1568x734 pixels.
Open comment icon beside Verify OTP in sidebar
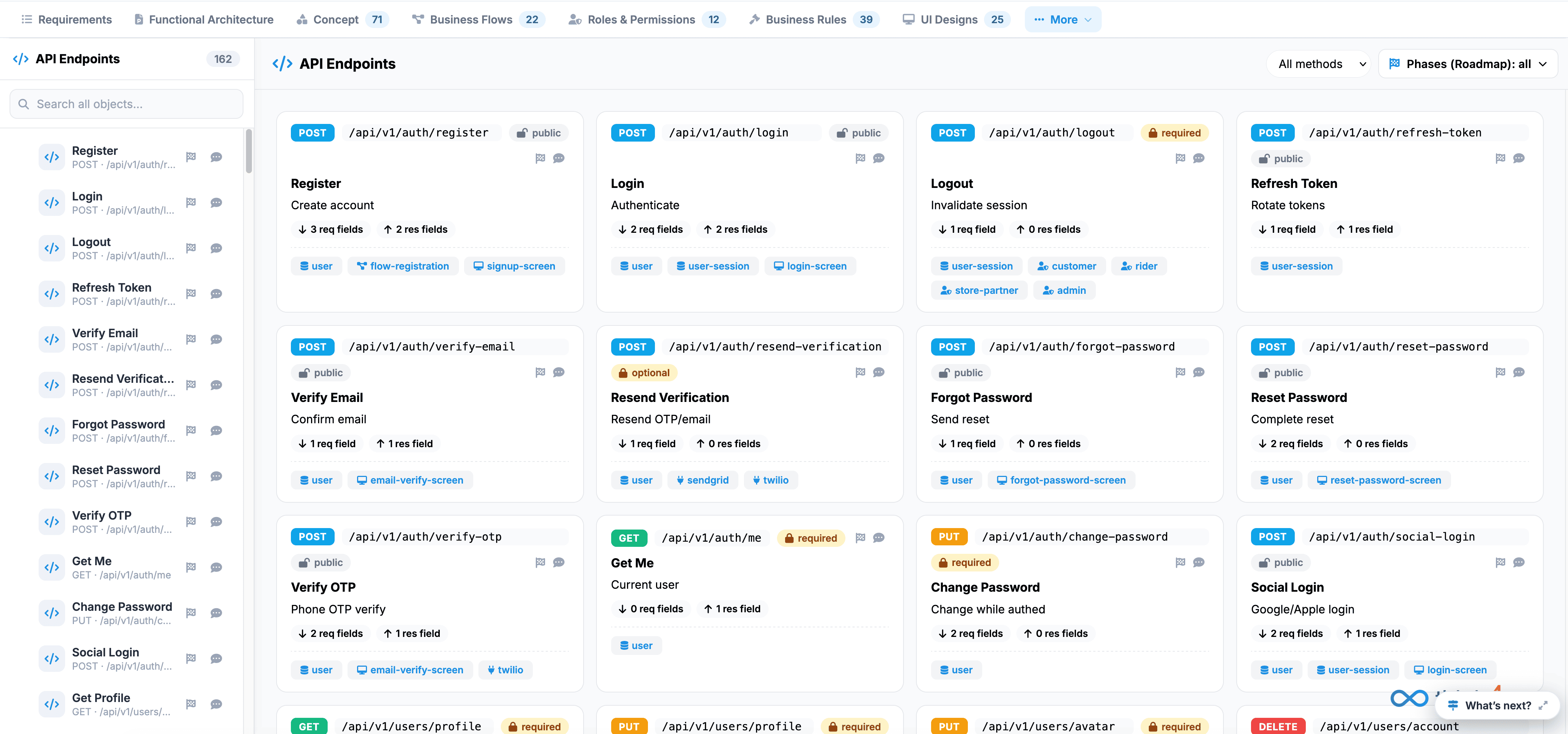[x=216, y=521]
